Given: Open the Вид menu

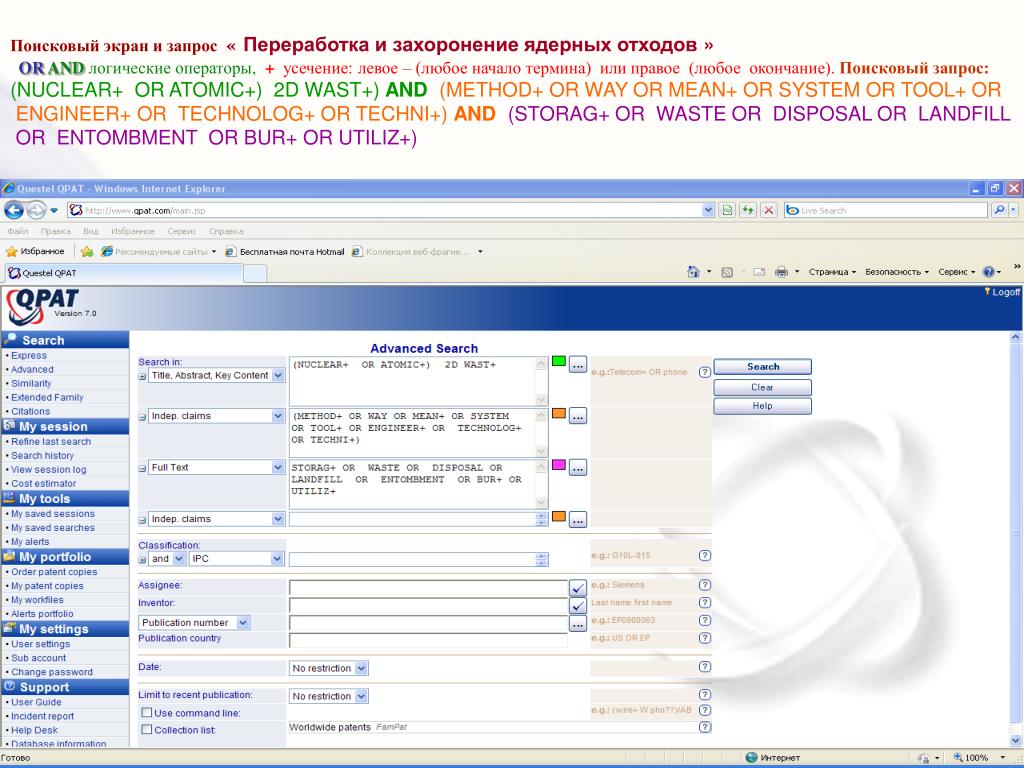Looking at the screenshot, I should point(91,231).
